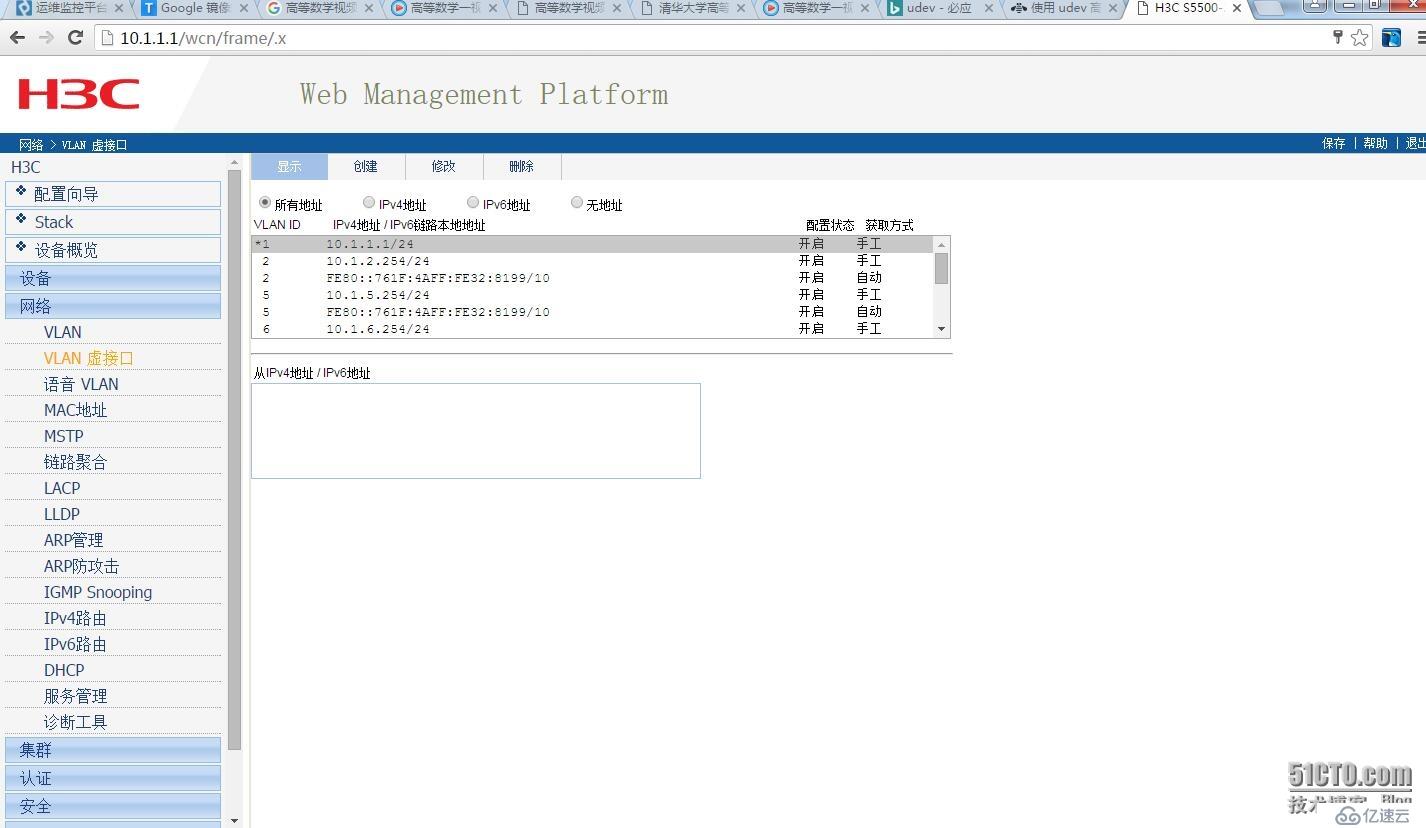Select the 所有地址 radio button
1426x828 pixels.
265,203
